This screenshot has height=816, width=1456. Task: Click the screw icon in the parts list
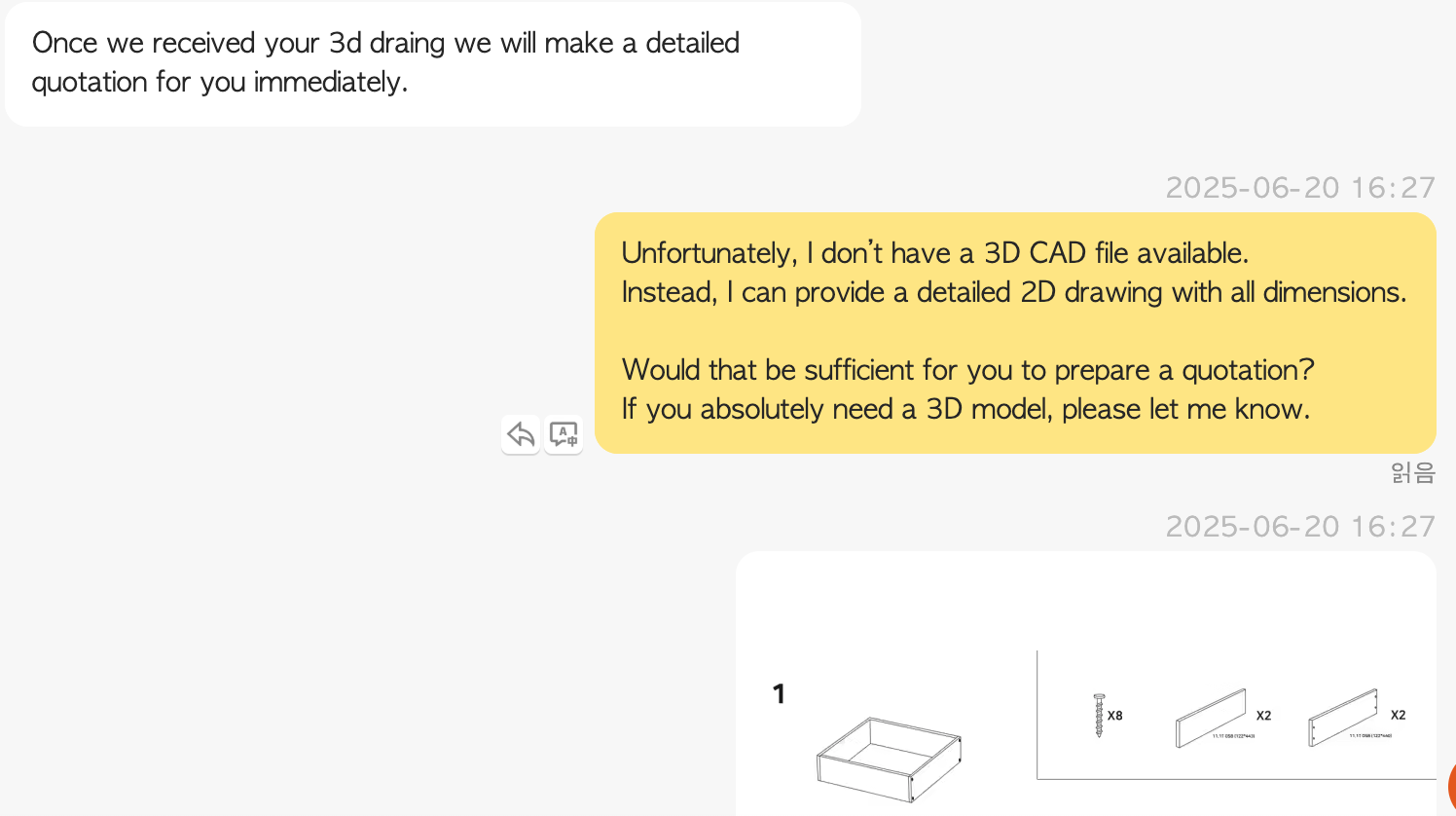click(x=1099, y=715)
